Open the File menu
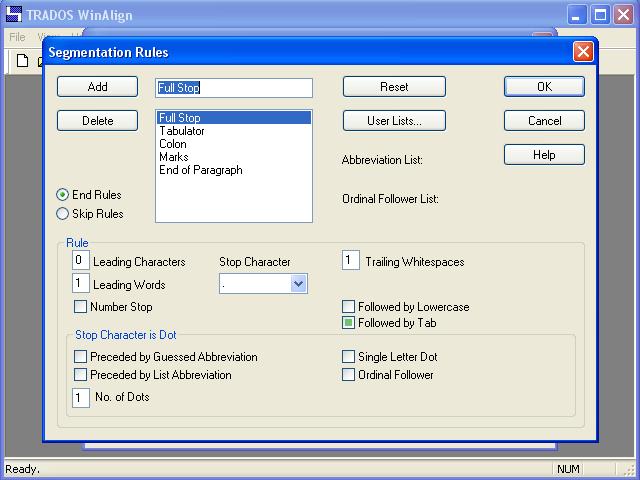Viewport: 640px width, 480px height. coord(17,37)
